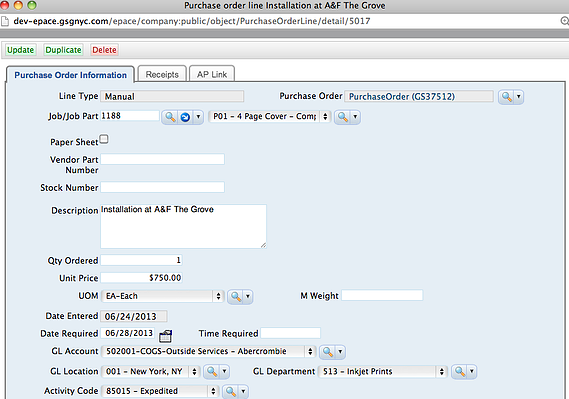Expand the UOM EA-Each dropdown

pos(163,296)
